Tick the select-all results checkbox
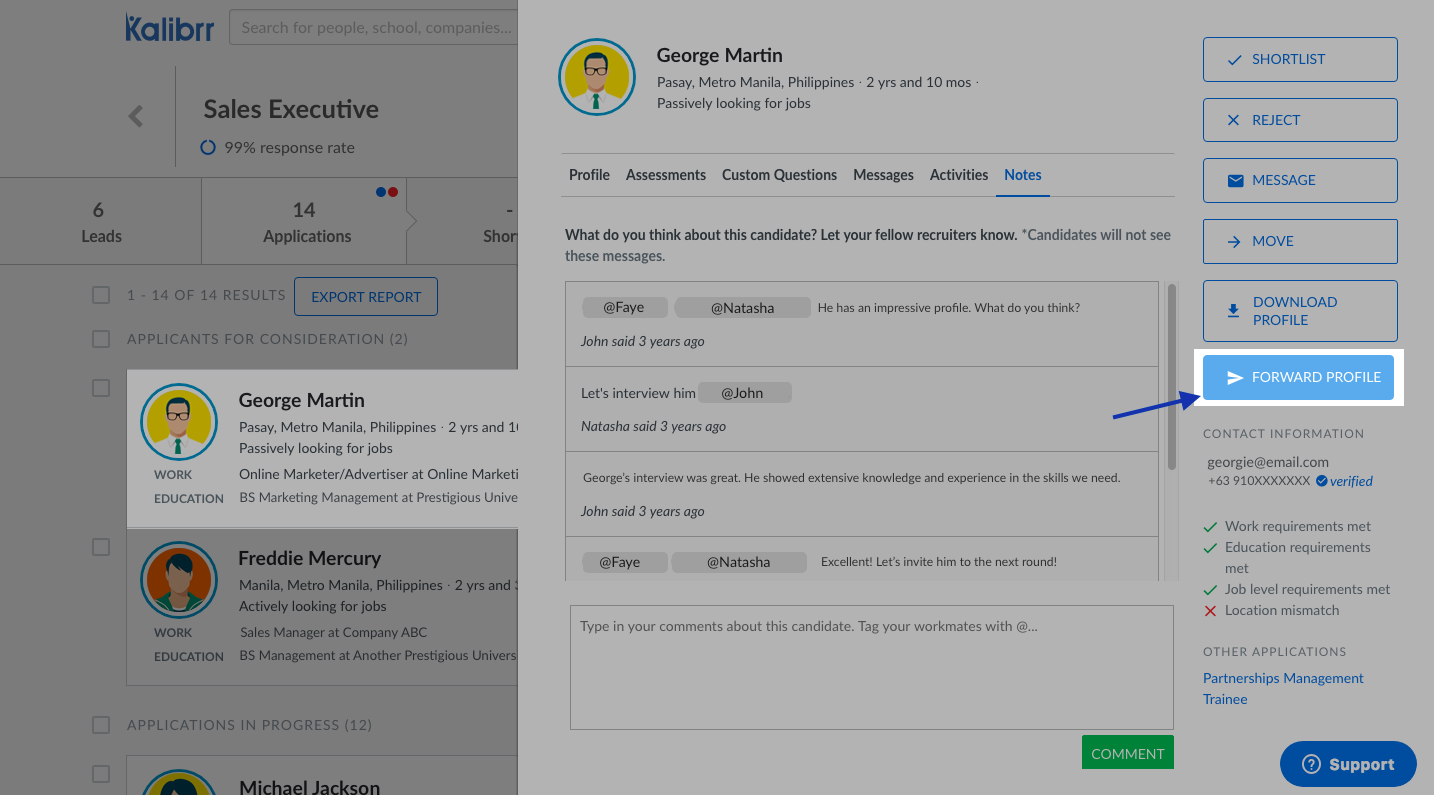 click(x=101, y=295)
